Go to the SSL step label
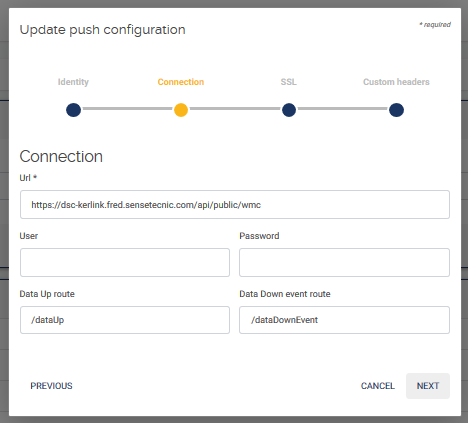468x423 pixels. [x=289, y=82]
